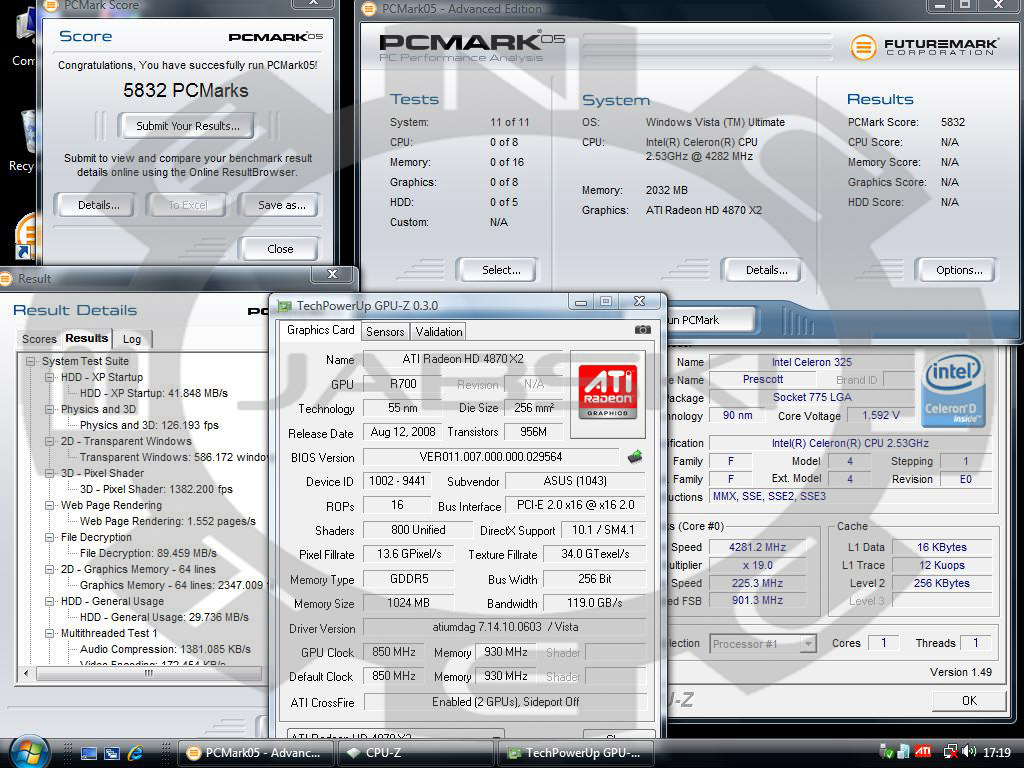Click the GPU-Z screenshot camera icon
This screenshot has height=768, width=1024.
643,330
